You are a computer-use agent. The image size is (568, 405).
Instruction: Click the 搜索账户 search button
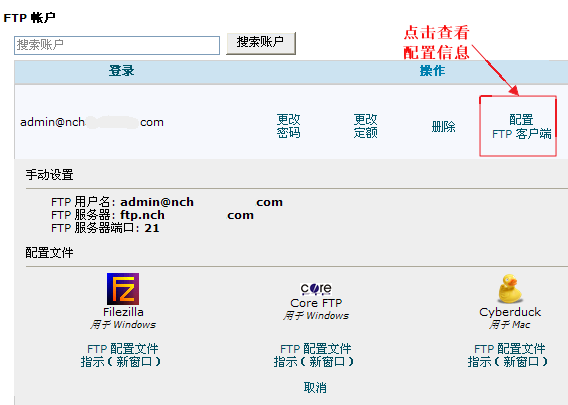261,43
